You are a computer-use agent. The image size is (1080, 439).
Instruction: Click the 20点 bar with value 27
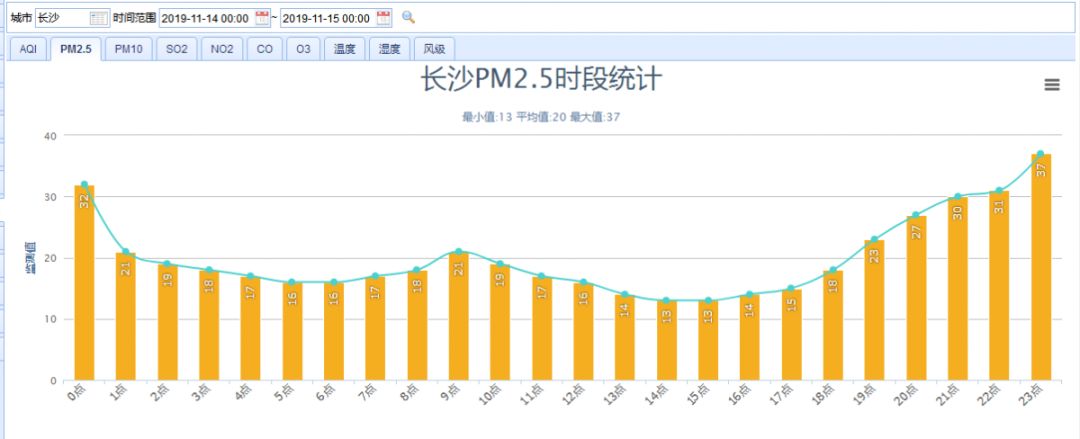(x=915, y=298)
